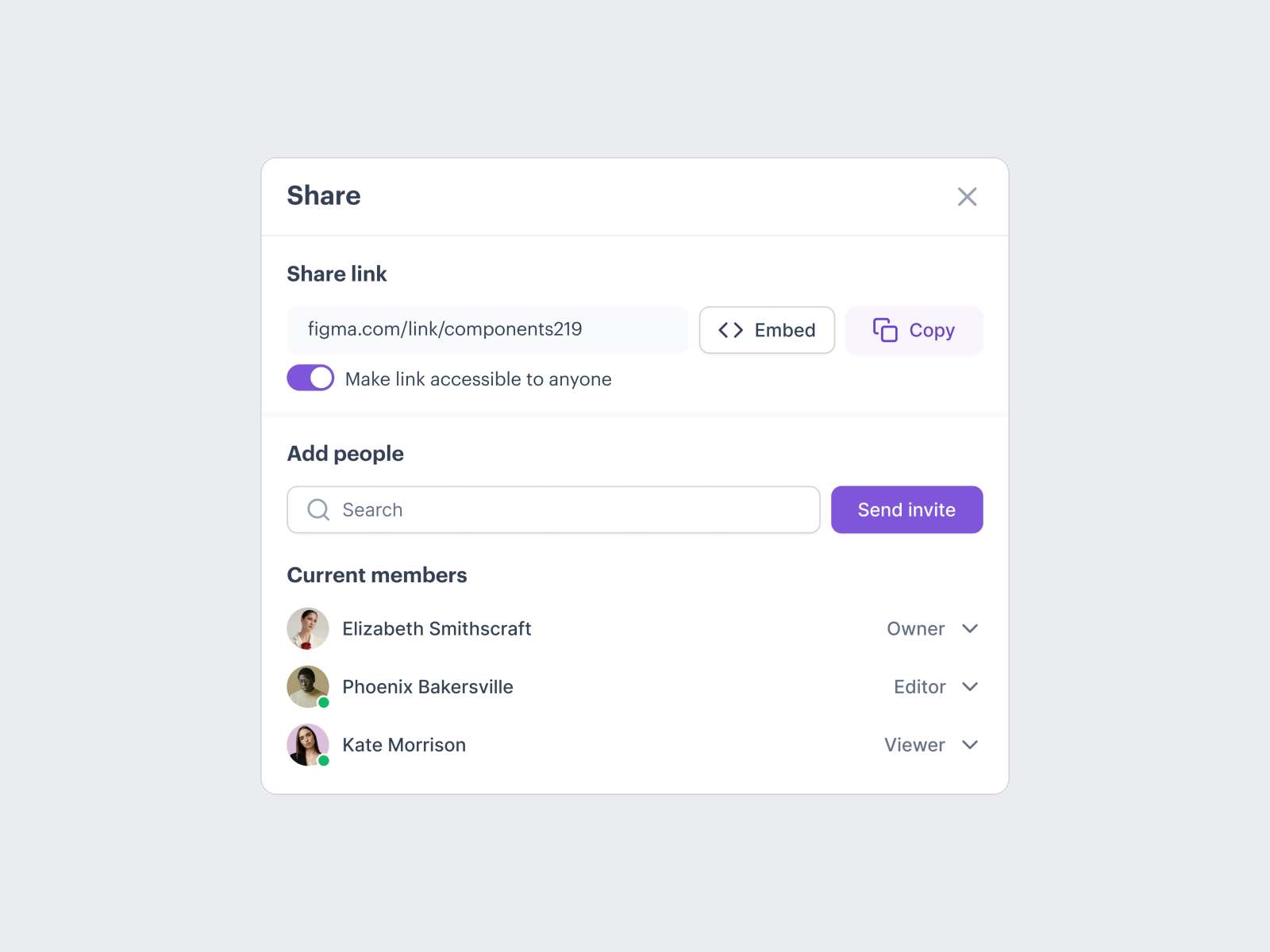Select the Share dialog title
This screenshot has height=952, width=1270.
[323, 196]
